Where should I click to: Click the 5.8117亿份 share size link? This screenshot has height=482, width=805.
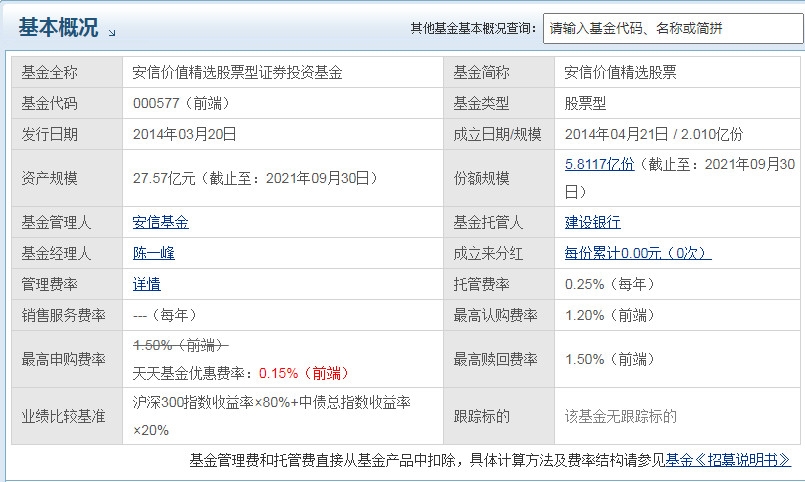pos(599,164)
